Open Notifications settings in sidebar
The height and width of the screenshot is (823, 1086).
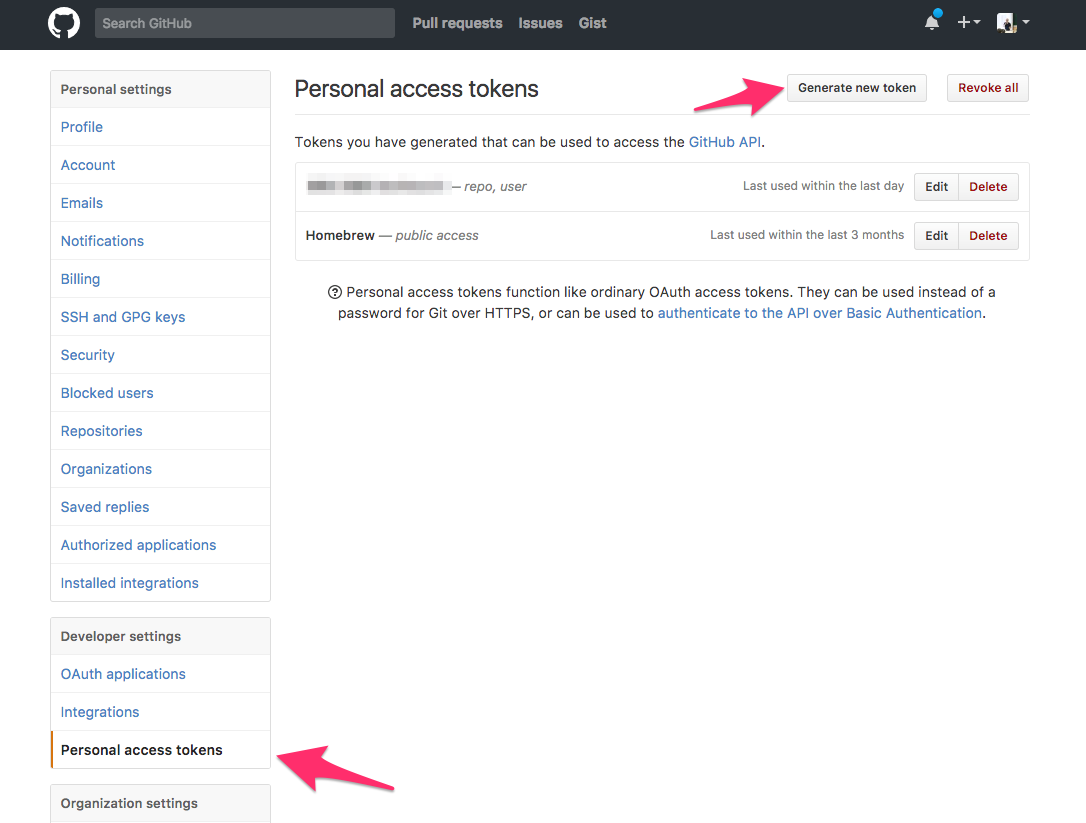[x=161, y=241]
